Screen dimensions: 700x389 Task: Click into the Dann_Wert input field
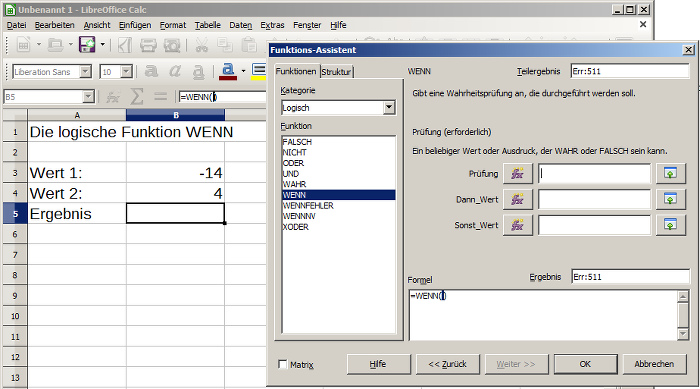click(x=594, y=199)
